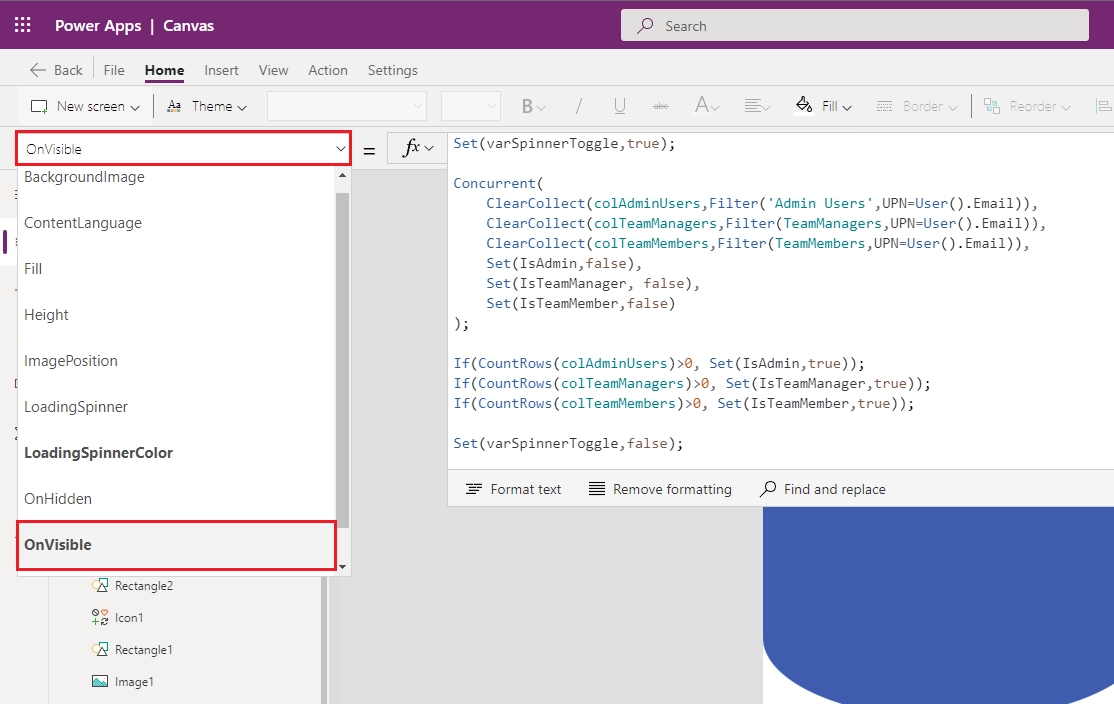Click the Italic formatting icon

578,106
